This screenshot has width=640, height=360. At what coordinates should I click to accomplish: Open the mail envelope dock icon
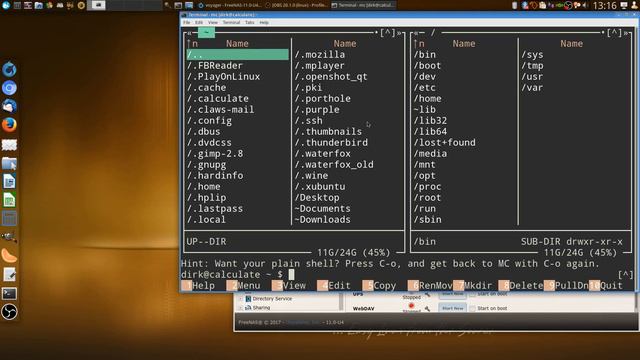click(x=9, y=144)
